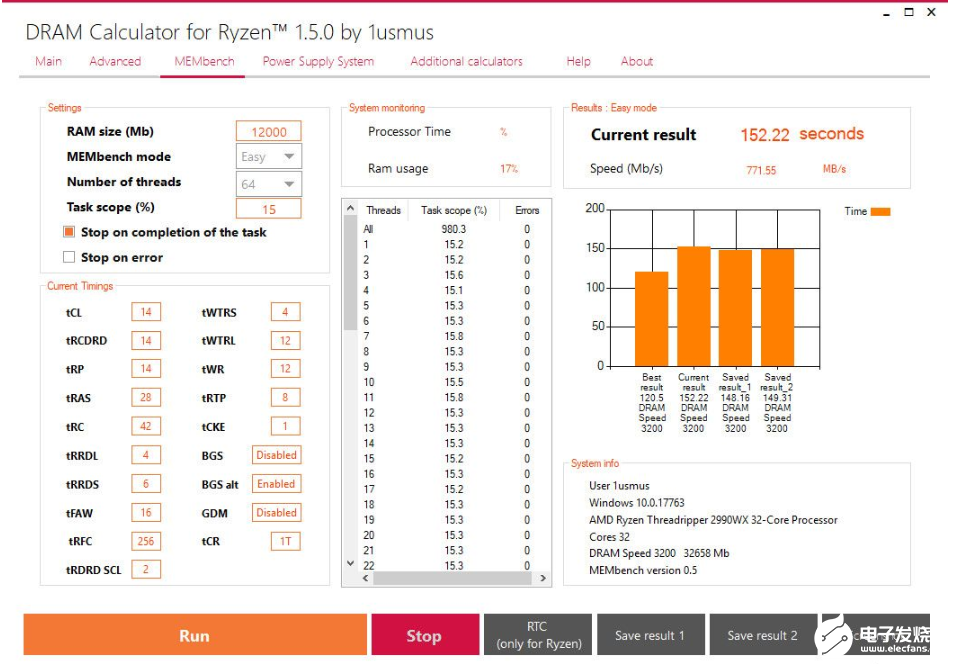Enable the Stop on error checkbox
The height and width of the screenshot is (664, 959).
coord(69,257)
